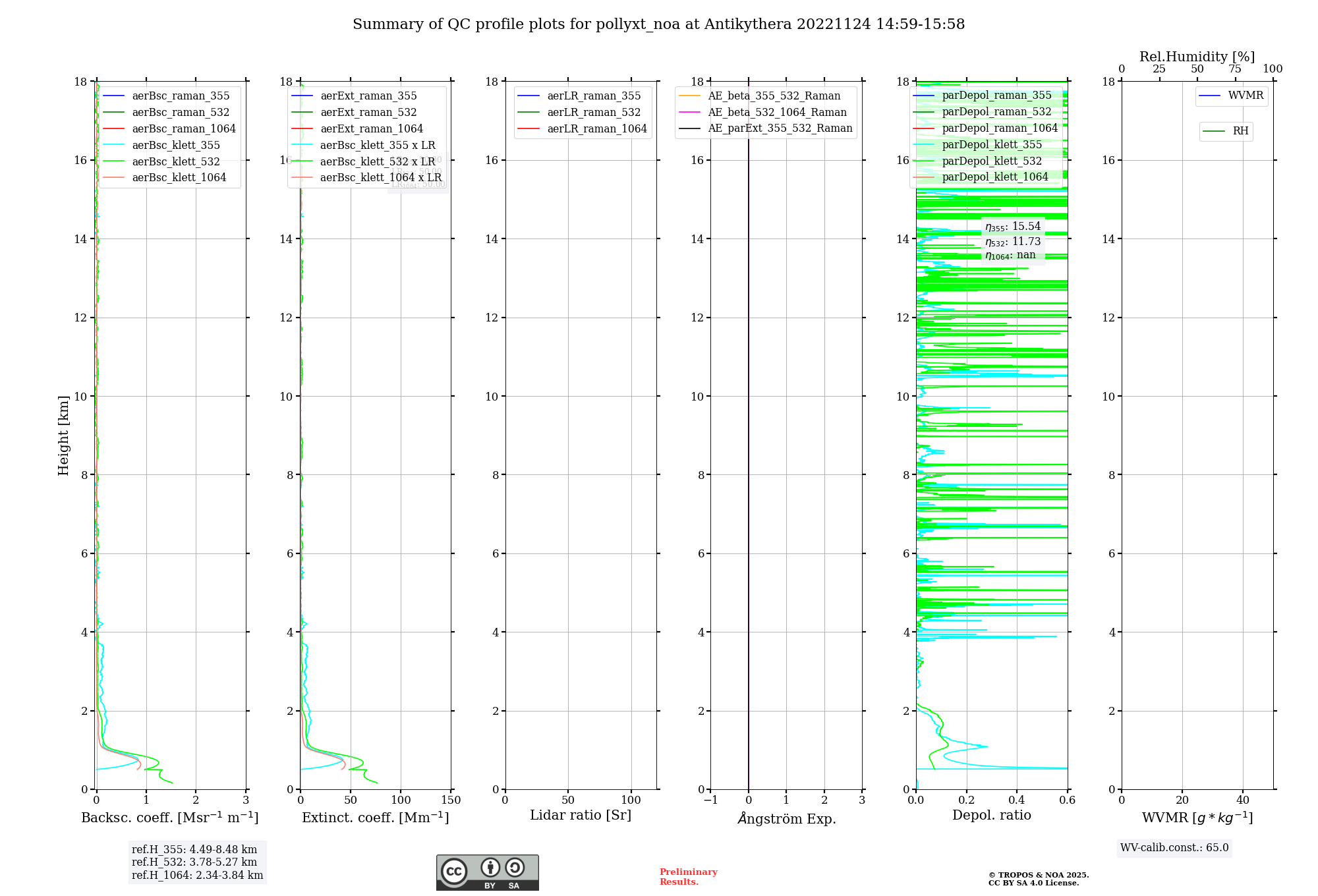Click the η1064: nan annotation
This screenshot has width=1318, height=896.
click(x=1010, y=256)
